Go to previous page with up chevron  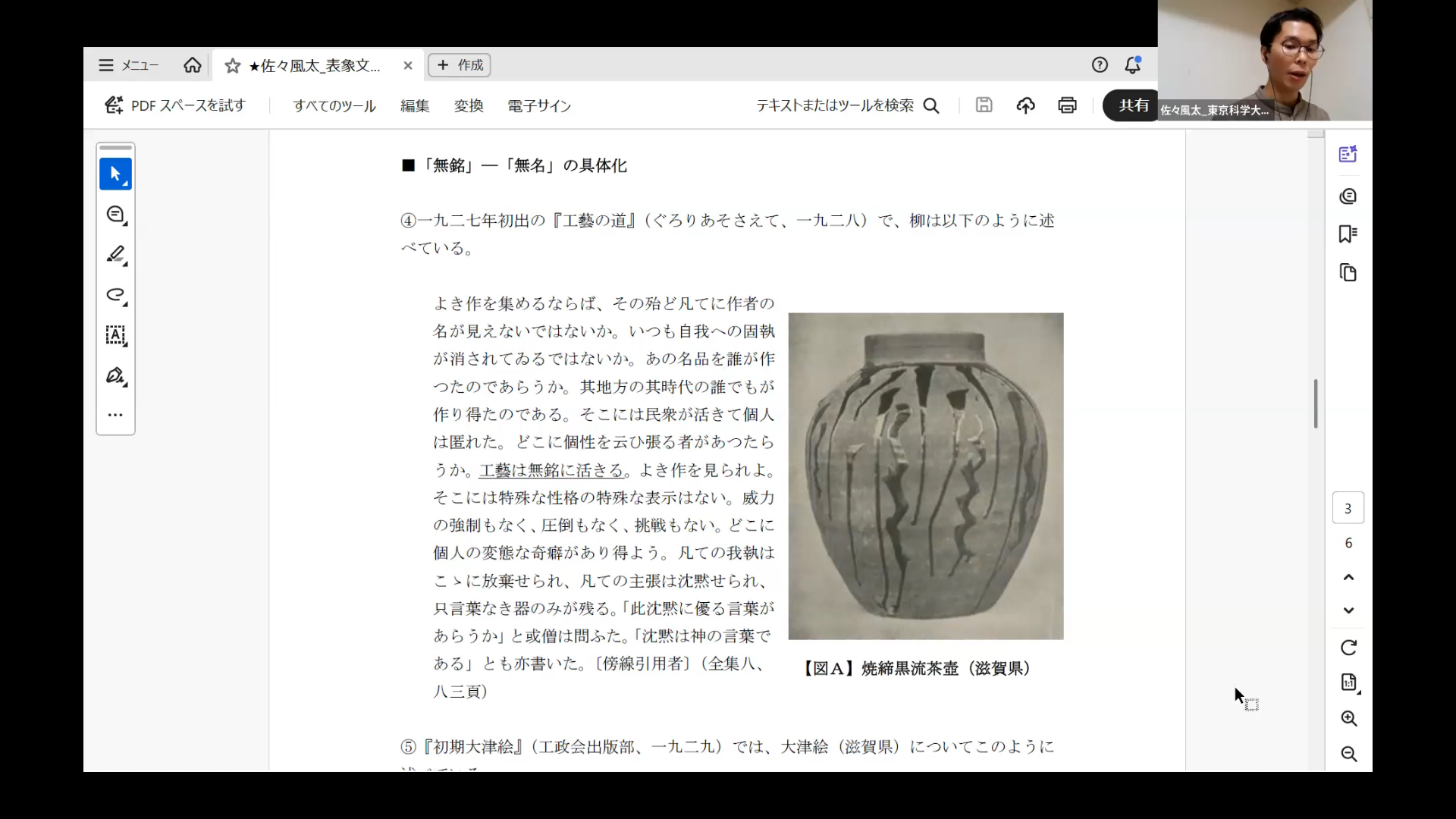1348,577
